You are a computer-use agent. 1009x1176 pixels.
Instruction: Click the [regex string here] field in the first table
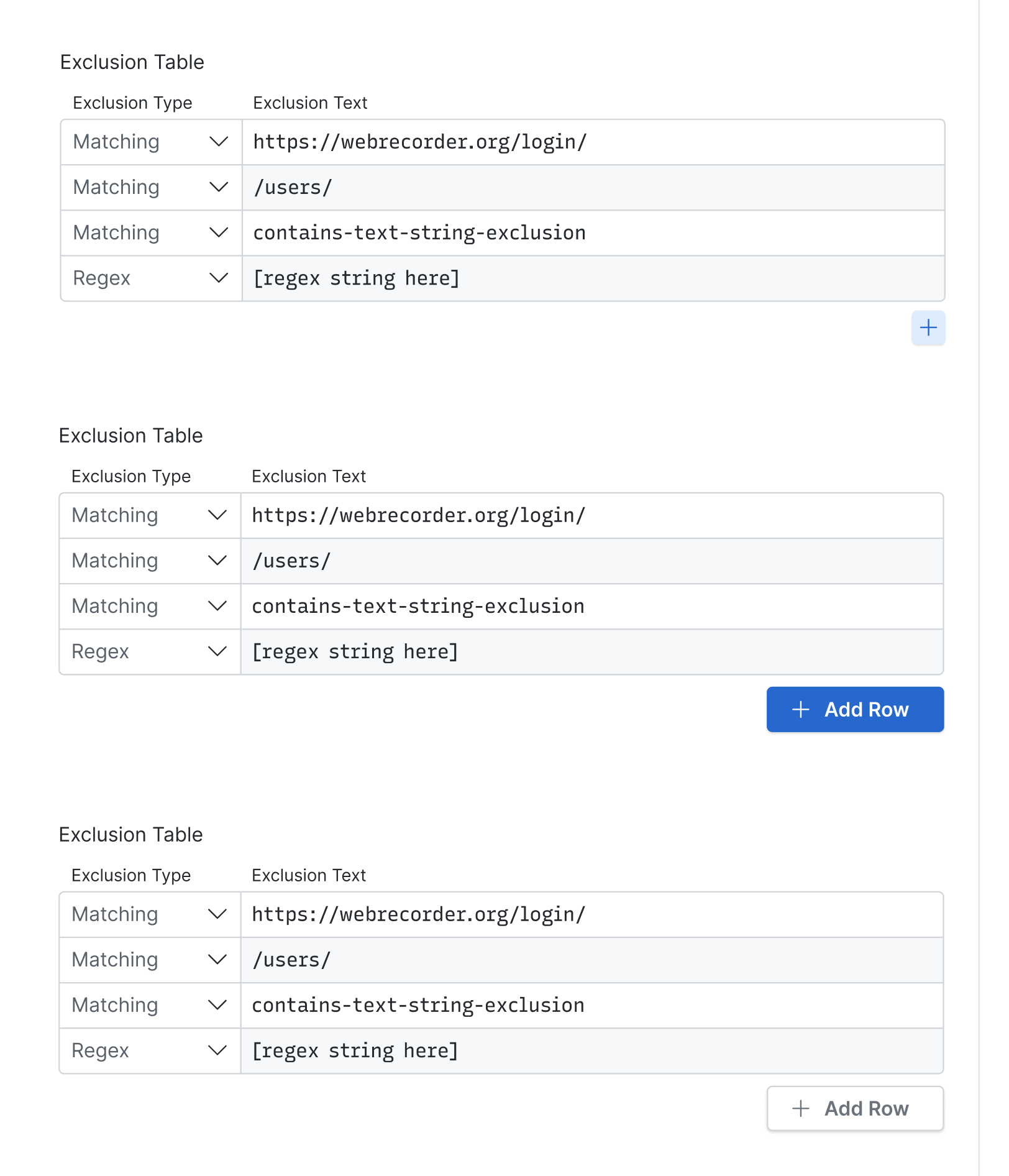pyautogui.click(x=559, y=278)
